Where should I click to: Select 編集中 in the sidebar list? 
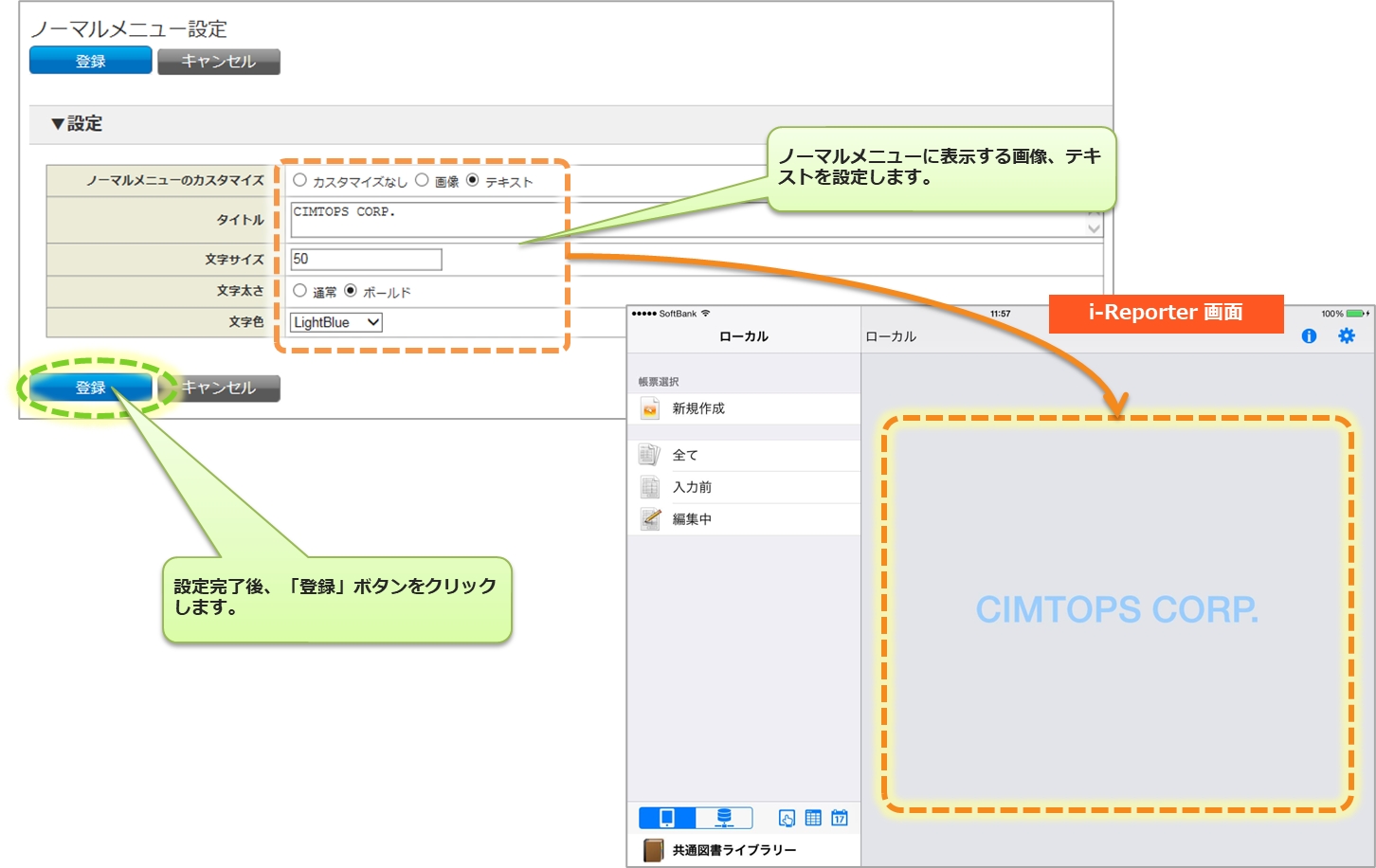click(744, 519)
